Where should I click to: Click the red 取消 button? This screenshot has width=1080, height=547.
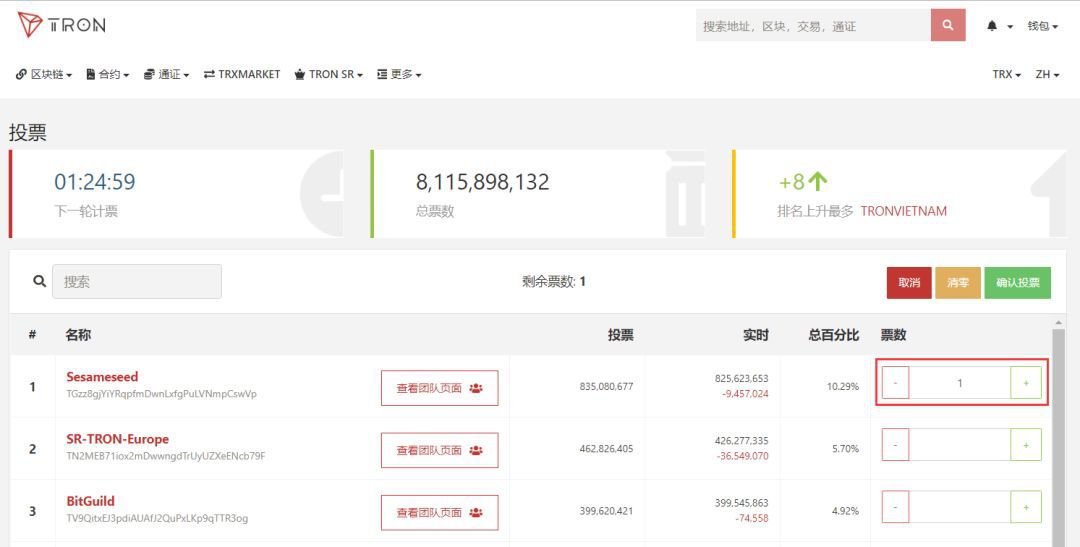pyautogui.click(x=909, y=283)
